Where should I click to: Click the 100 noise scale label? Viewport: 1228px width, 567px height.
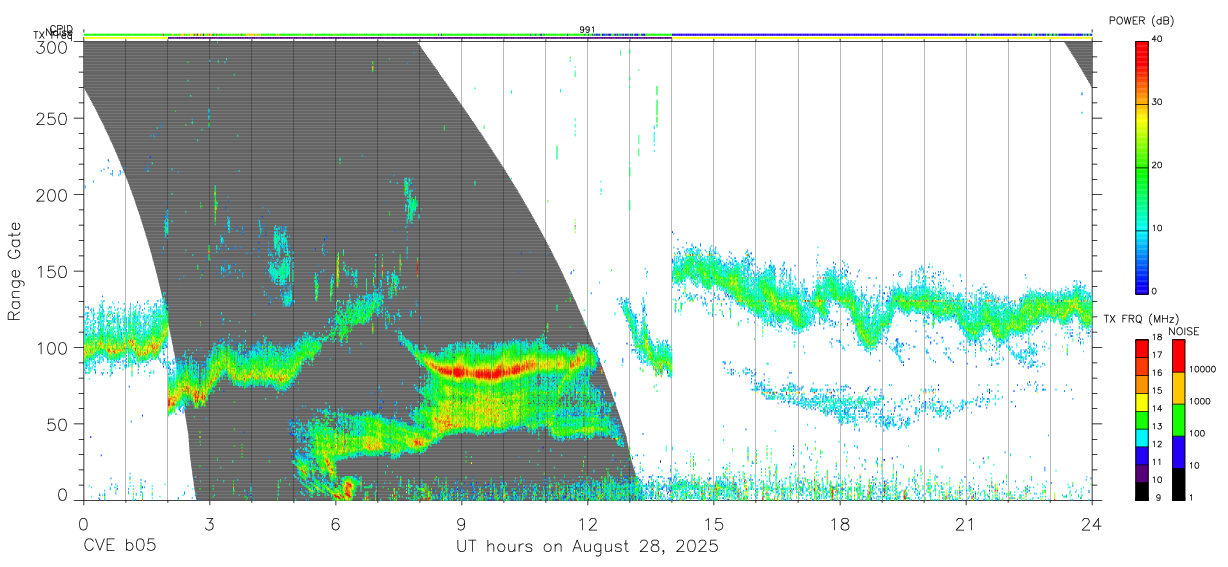[1198, 433]
